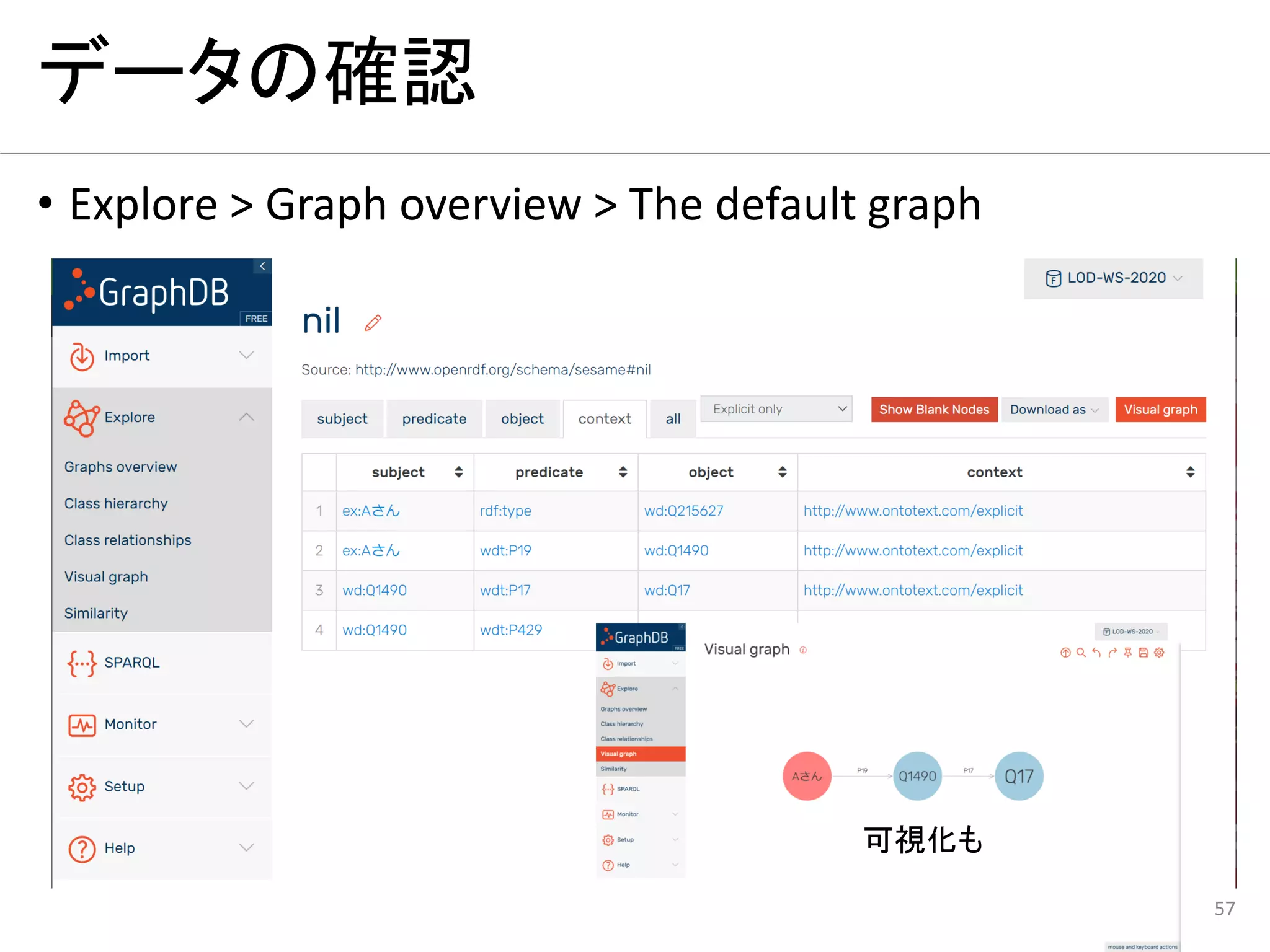Open the wdt:P429 predicate link
The width and height of the screenshot is (1270, 952).
[x=511, y=630]
